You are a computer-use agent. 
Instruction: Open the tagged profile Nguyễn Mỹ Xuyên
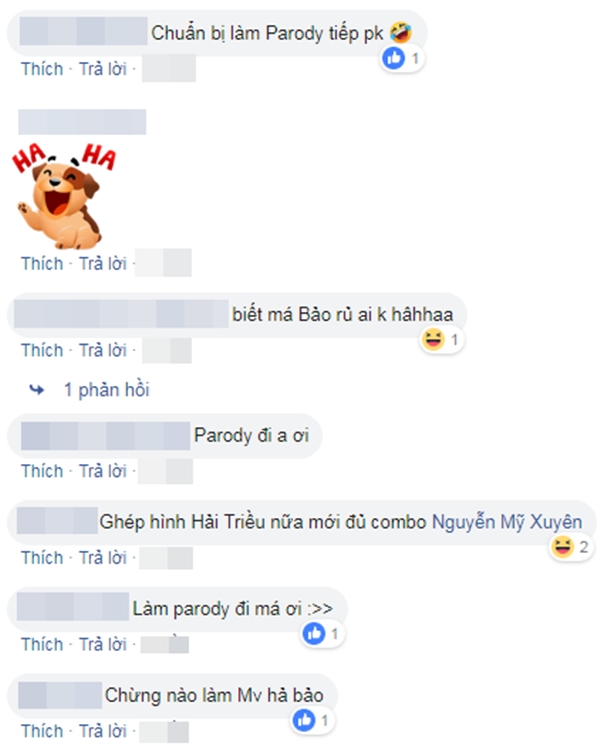pyautogui.click(x=507, y=522)
